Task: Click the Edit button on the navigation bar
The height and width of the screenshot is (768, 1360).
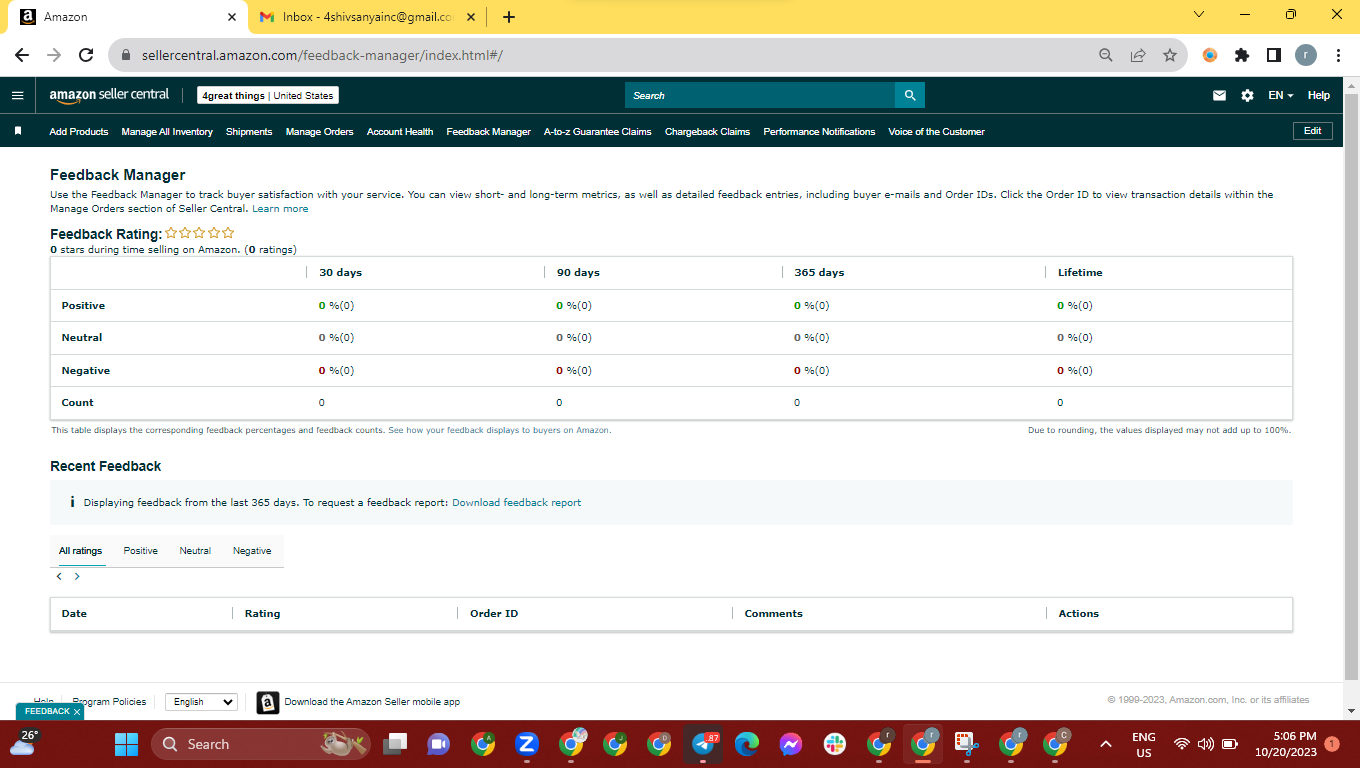Action: [x=1313, y=131]
